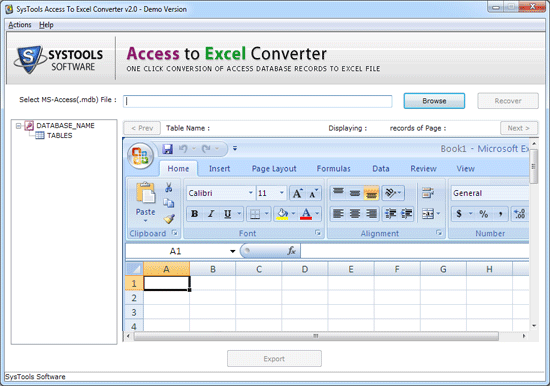Click the Prev page button

point(142,128)
